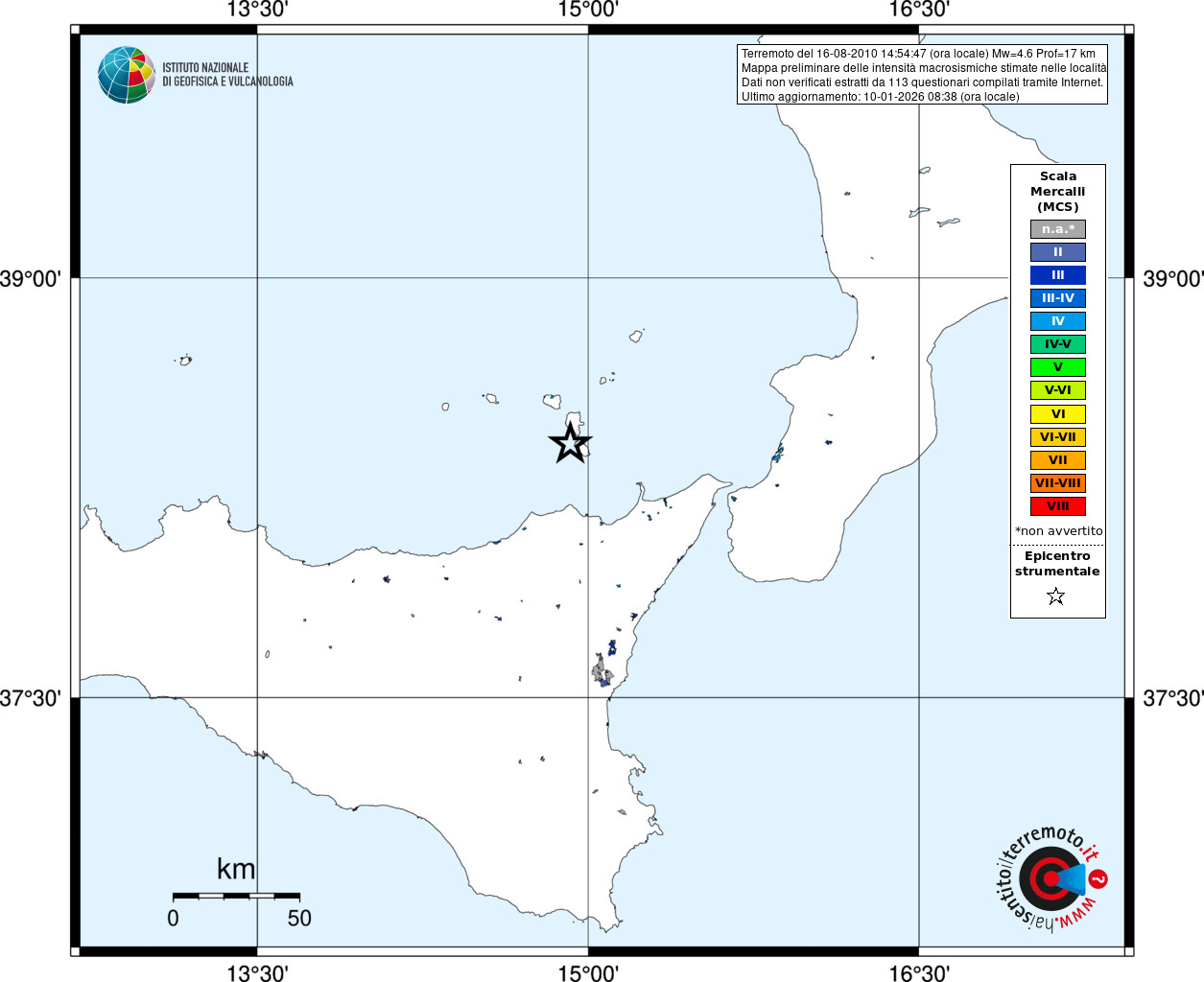
Task: Select the IV-V green legend swatch
Action: pos(1058,344)
